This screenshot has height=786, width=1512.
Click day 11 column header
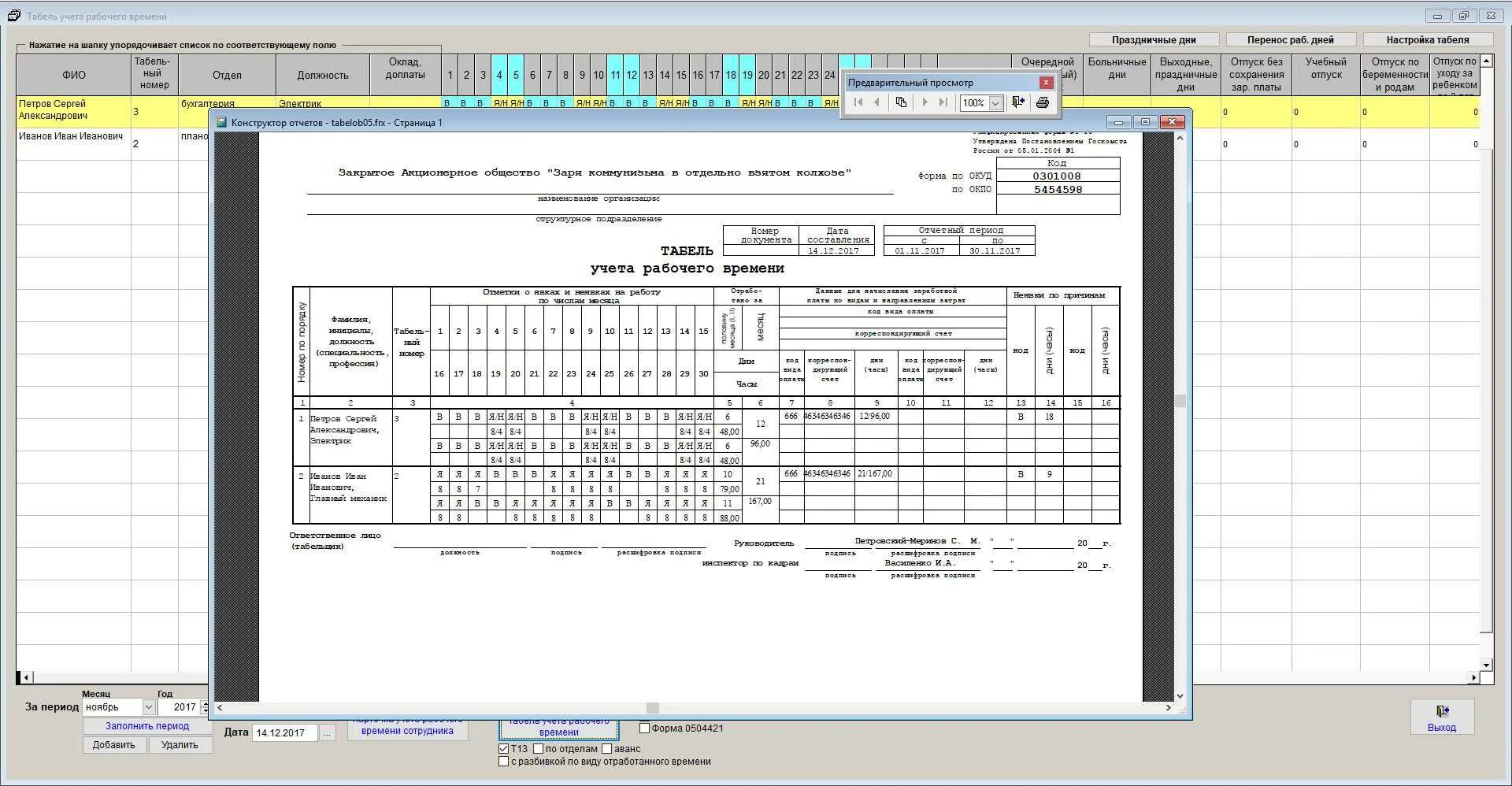coord(615,75)
